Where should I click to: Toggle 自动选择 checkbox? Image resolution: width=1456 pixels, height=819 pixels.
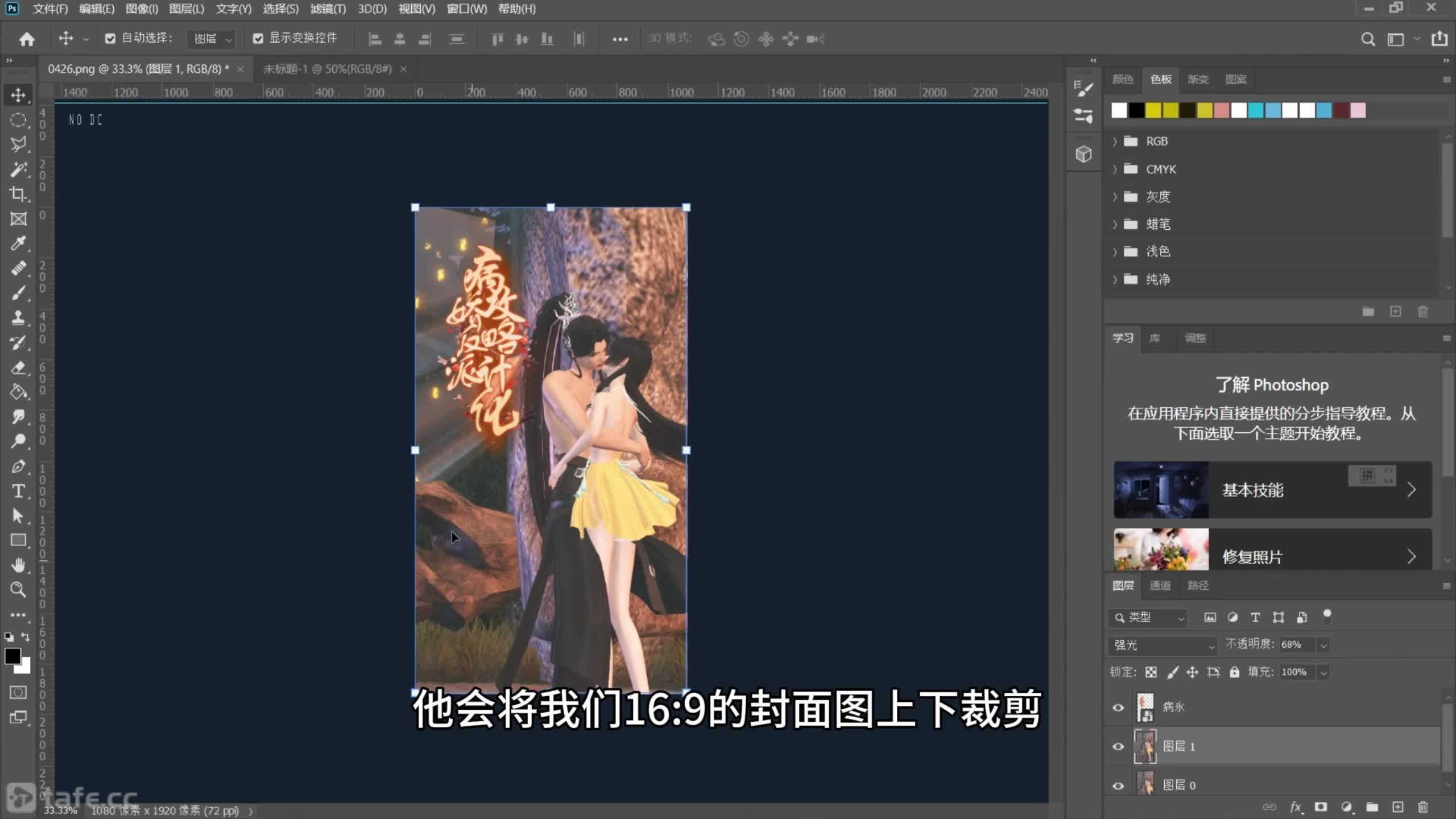tap(110, 39)
